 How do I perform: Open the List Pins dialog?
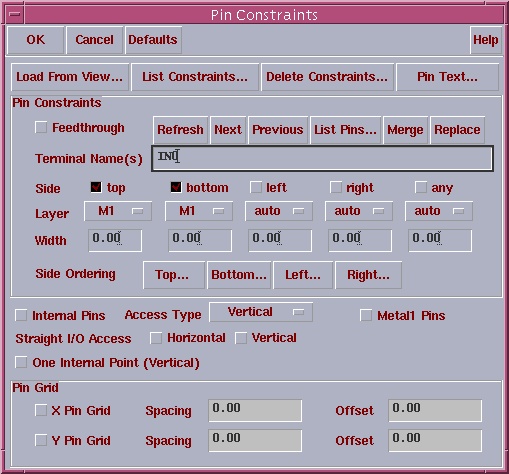(345, 130)
